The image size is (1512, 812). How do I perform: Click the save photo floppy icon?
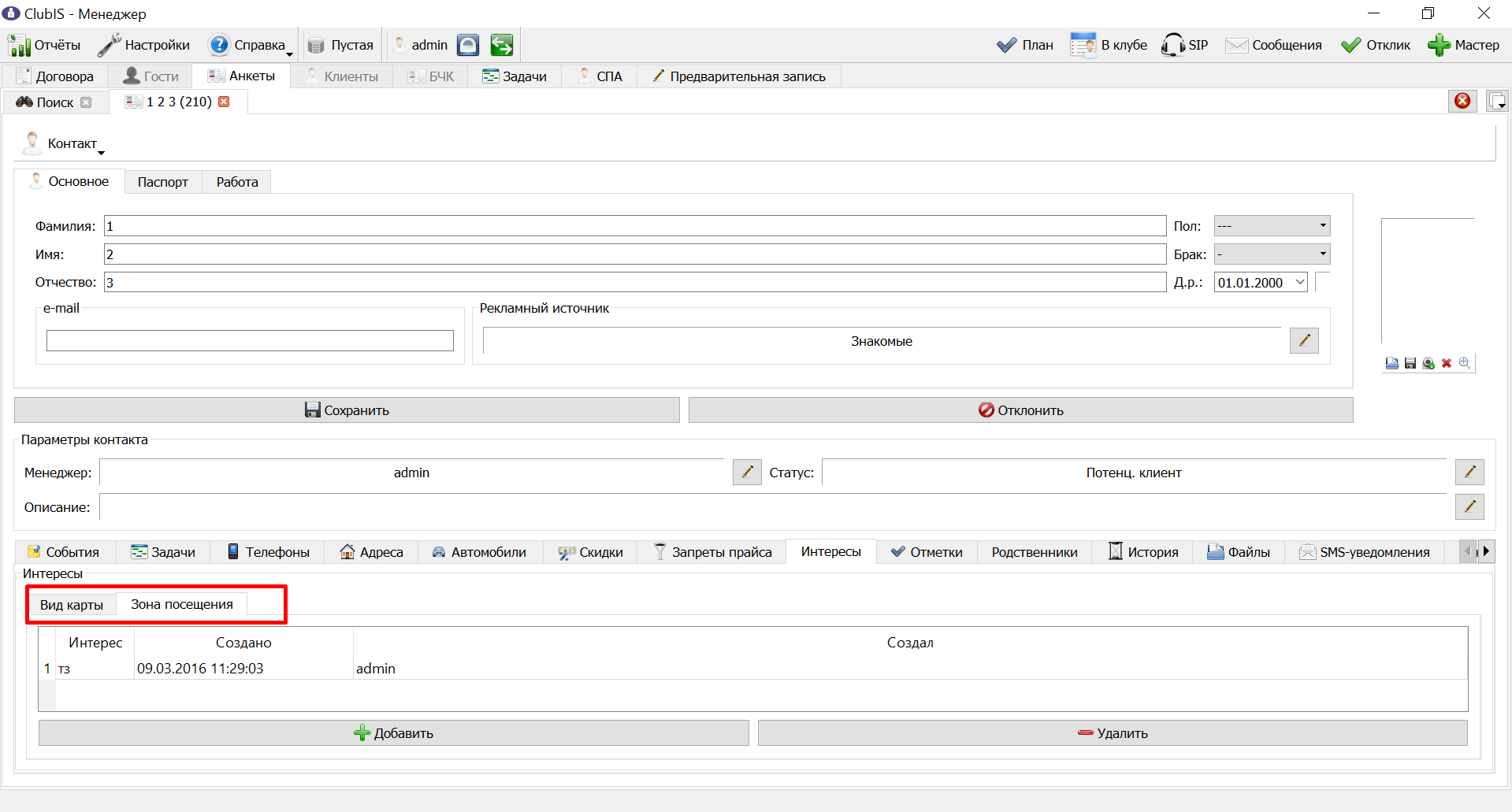click(x=1410, y=363)
